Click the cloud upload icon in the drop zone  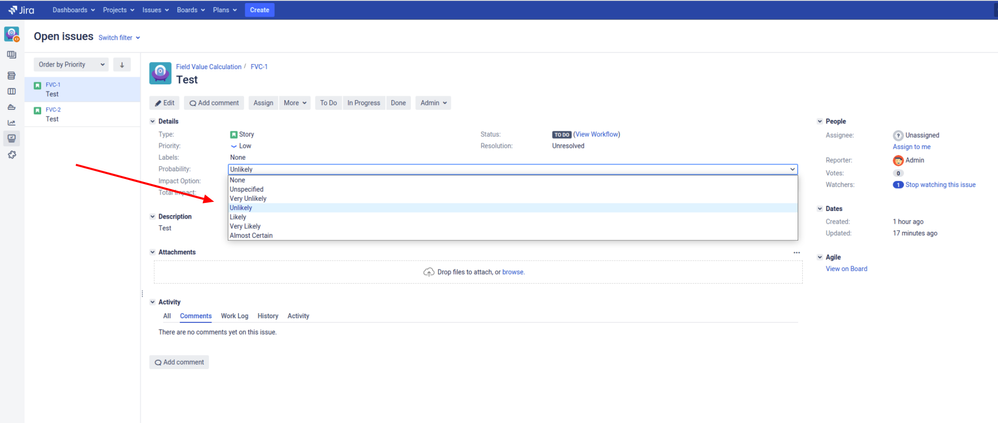pos(429,272)
